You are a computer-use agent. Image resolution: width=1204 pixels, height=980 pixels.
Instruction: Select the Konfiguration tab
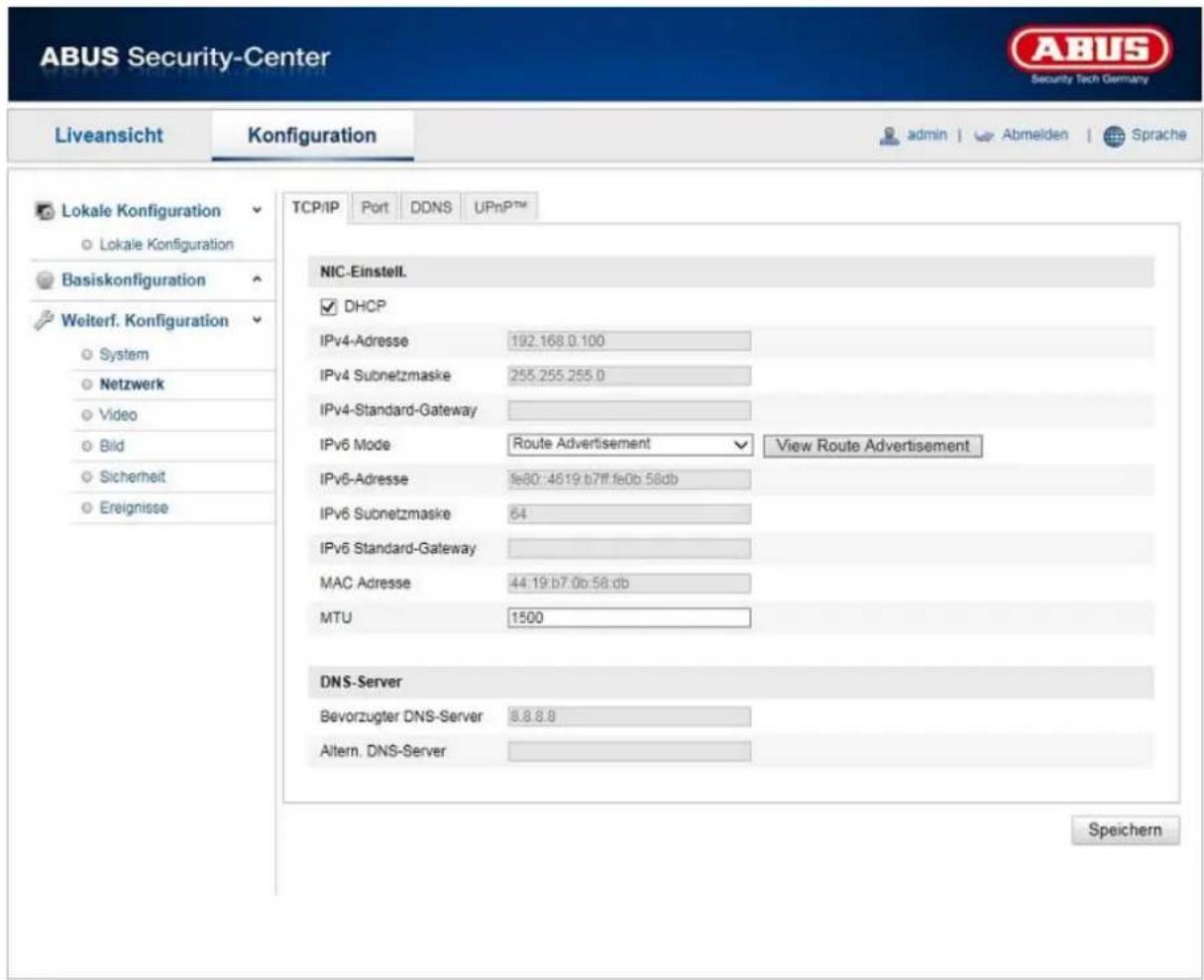point(312,136)
